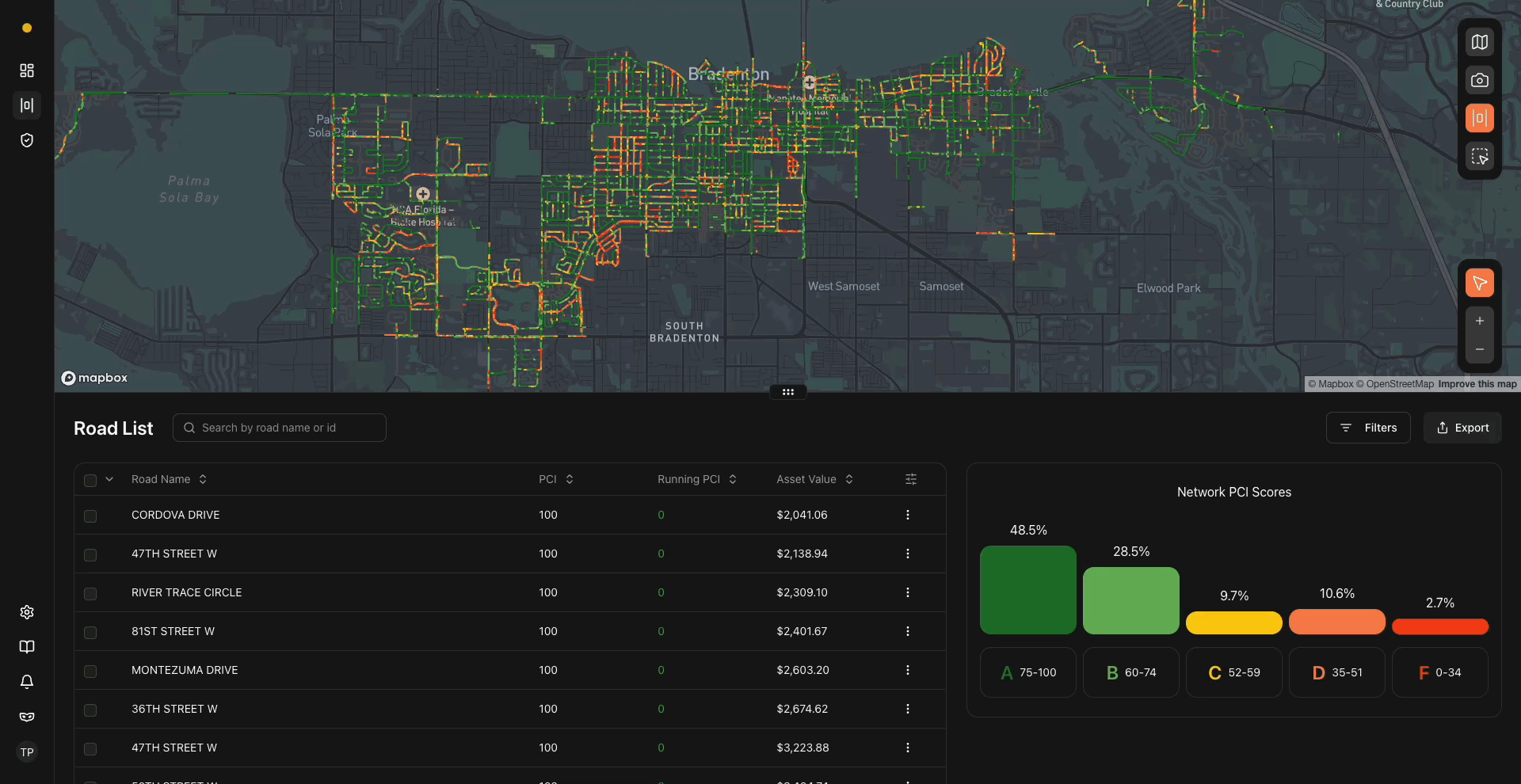Activate the area selection tool on map
The width and height of the screenshot is (1521, 784).
[x=1479, y=156]
